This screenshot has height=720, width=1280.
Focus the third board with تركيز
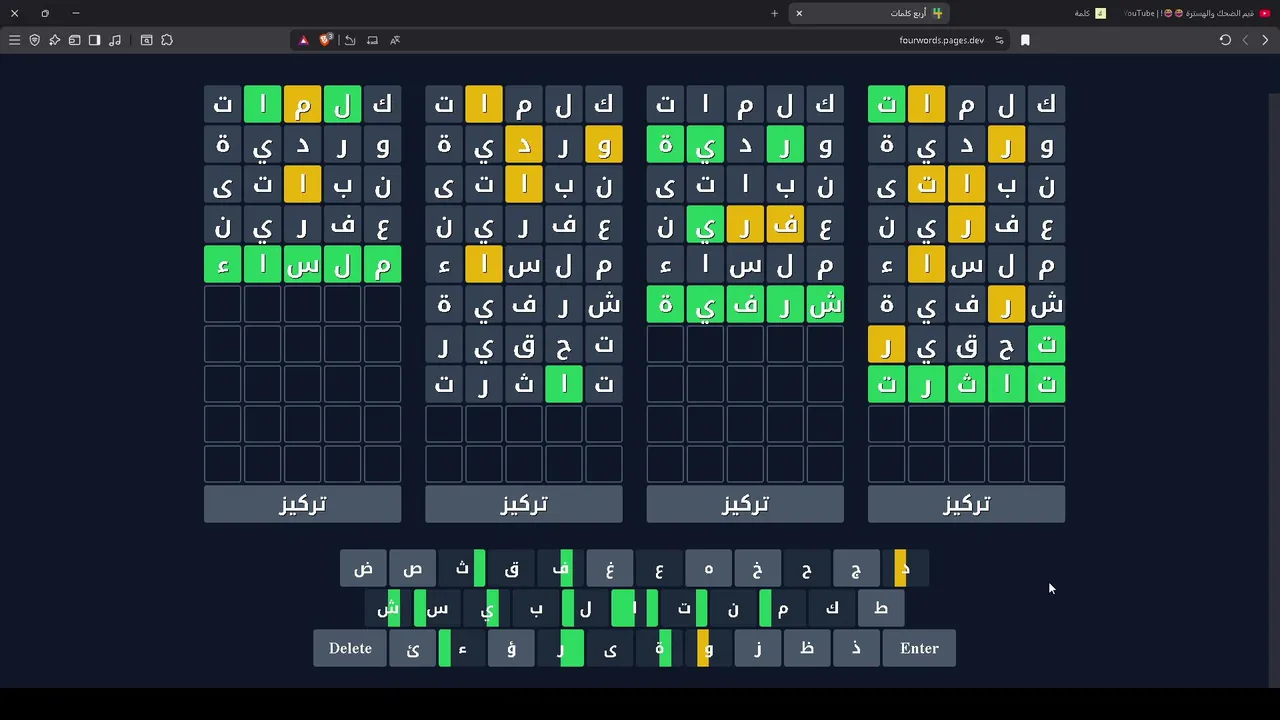745,504
